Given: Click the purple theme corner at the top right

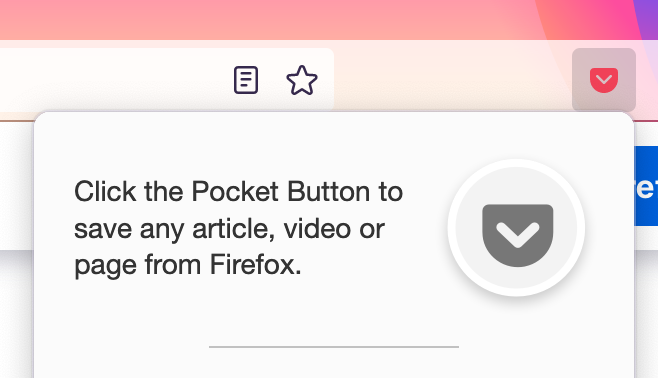Looking at the screenshot, I should pyautogui.click(x=648, y=17).
